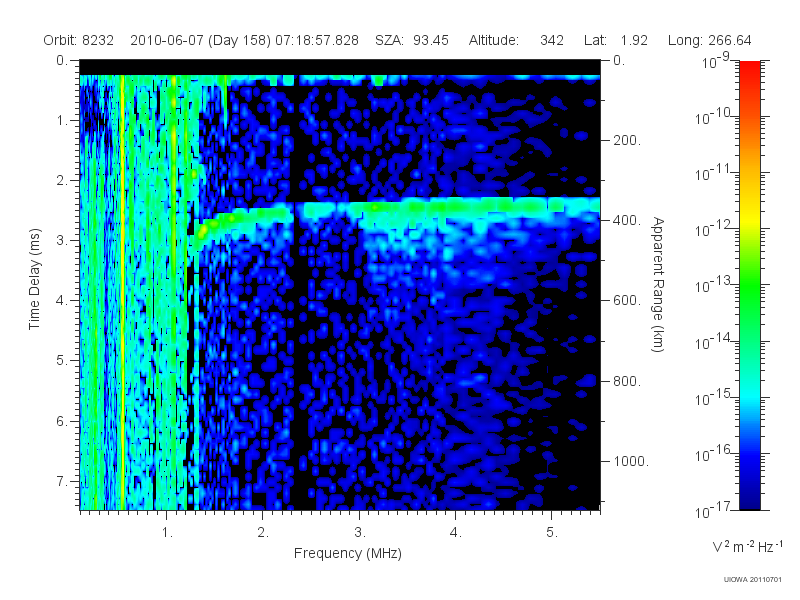Click the '3.' tick on the frequency axis
This screenshot has height=600, width=800.
[x=360, y=533]
